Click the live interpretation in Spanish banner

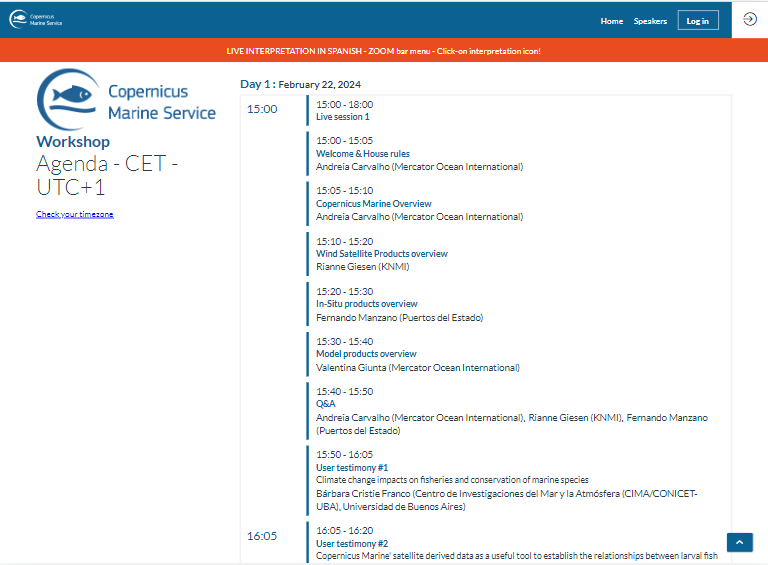tap(384, 51)
